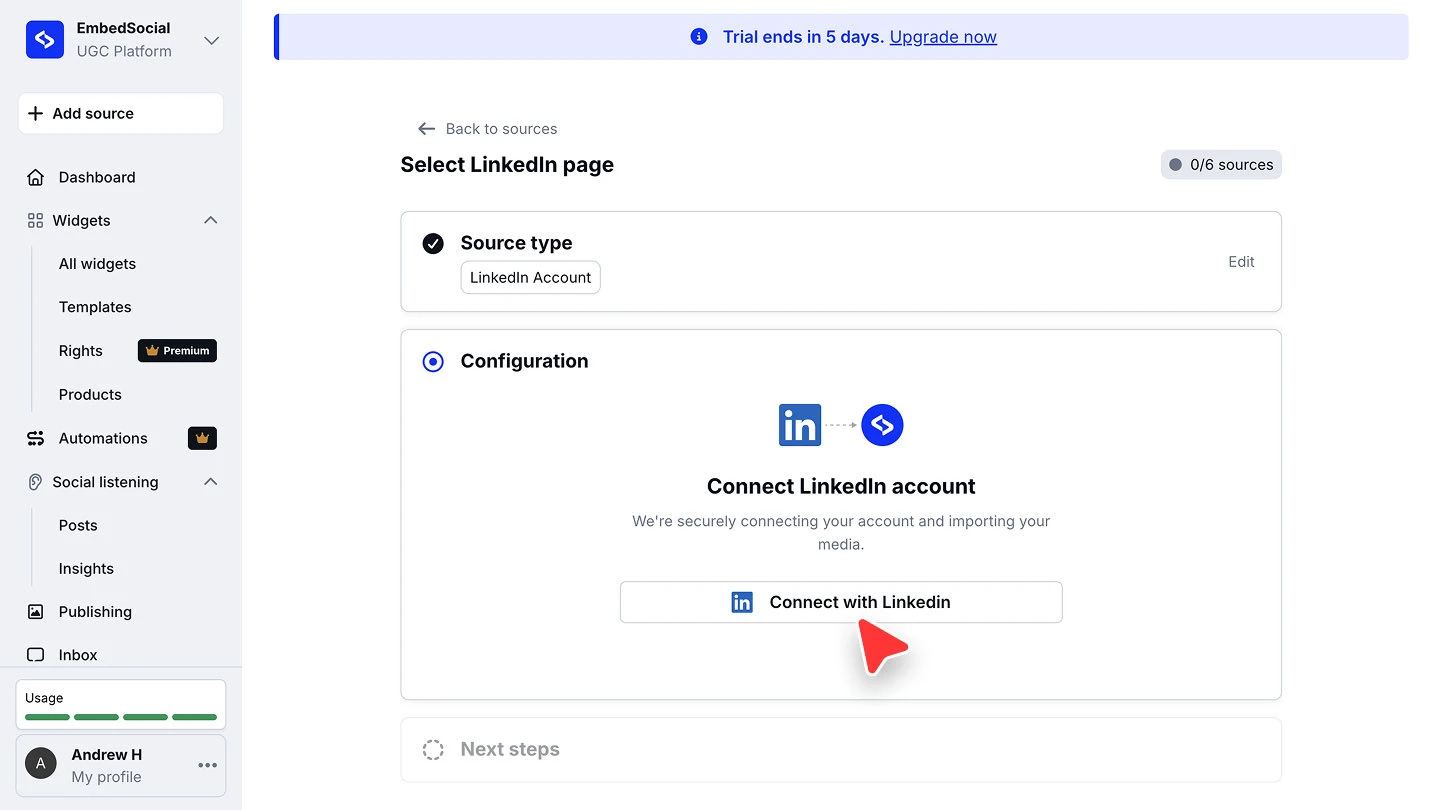Open Dashboard in the sidebar
Viewport: 1440px width, 810px height.
point(97,177)
